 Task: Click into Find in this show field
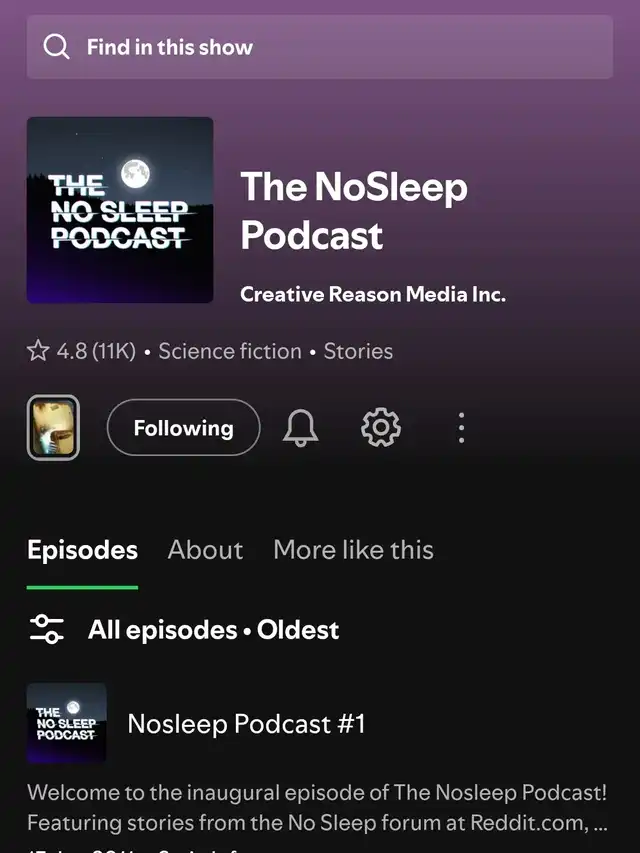pyautogui.click(x=320, y=47)
